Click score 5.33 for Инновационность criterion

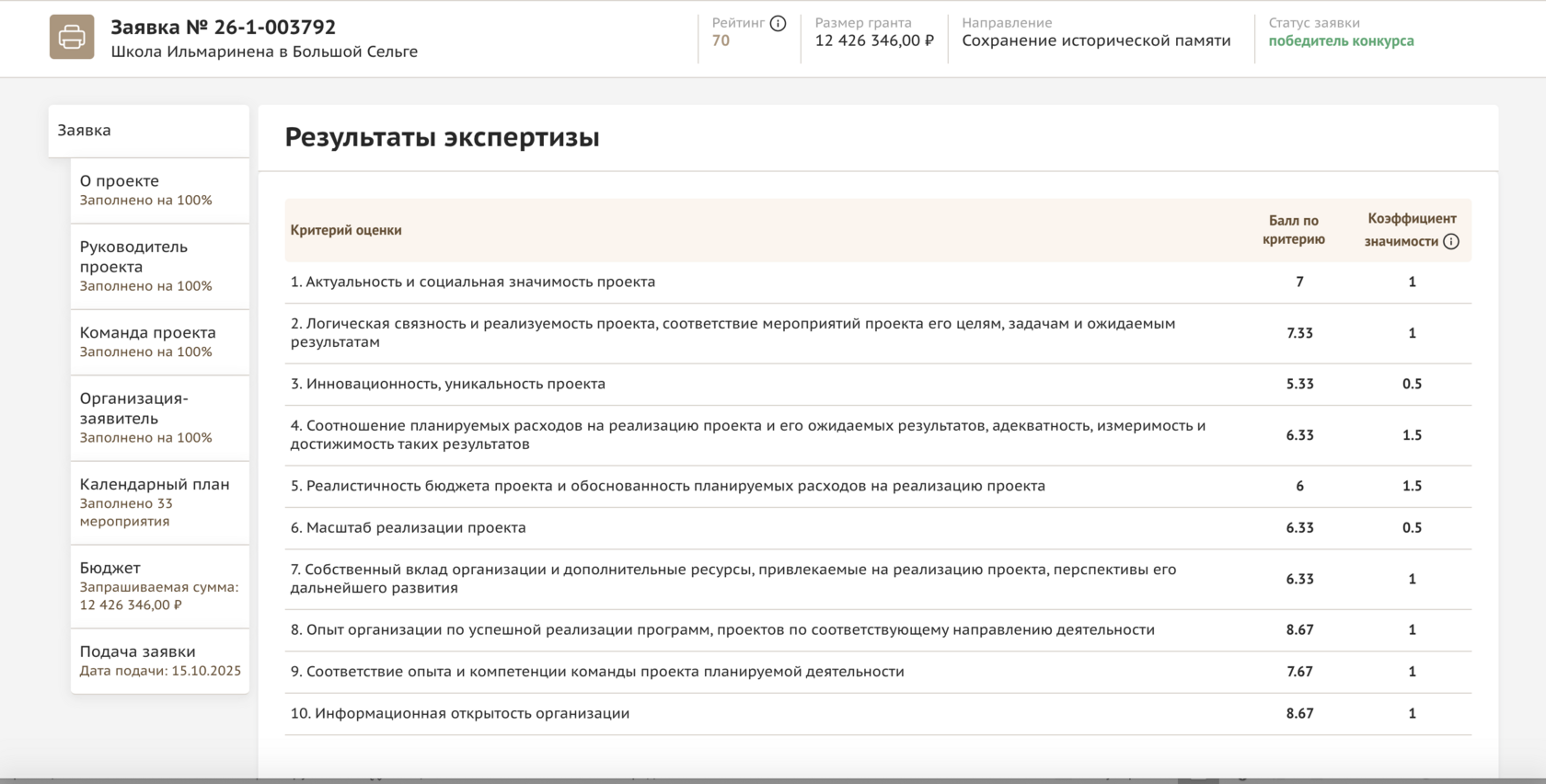(x=1299, y=384)
